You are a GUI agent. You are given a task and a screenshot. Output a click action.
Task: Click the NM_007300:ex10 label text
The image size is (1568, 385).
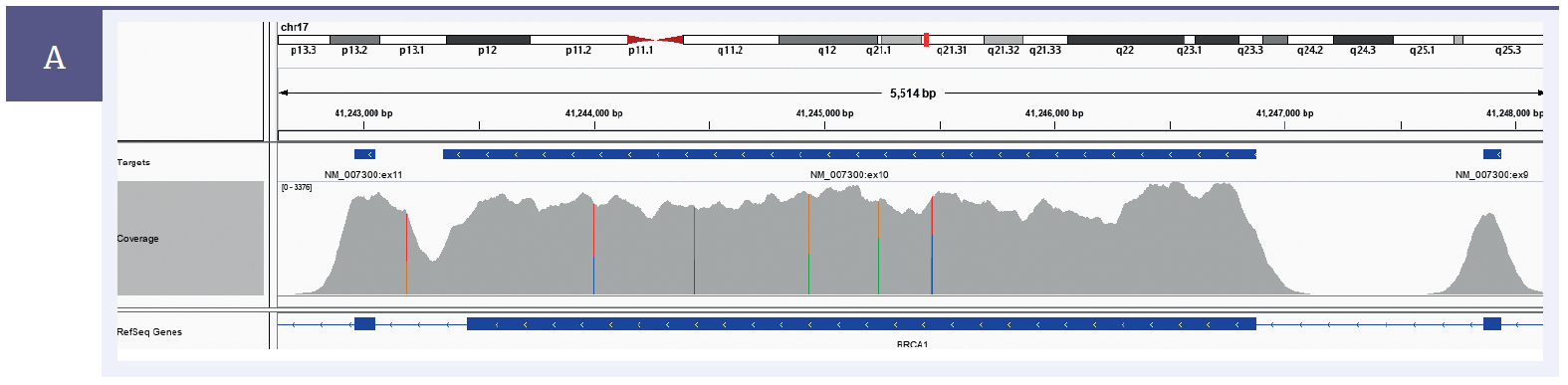pos(849,175)
